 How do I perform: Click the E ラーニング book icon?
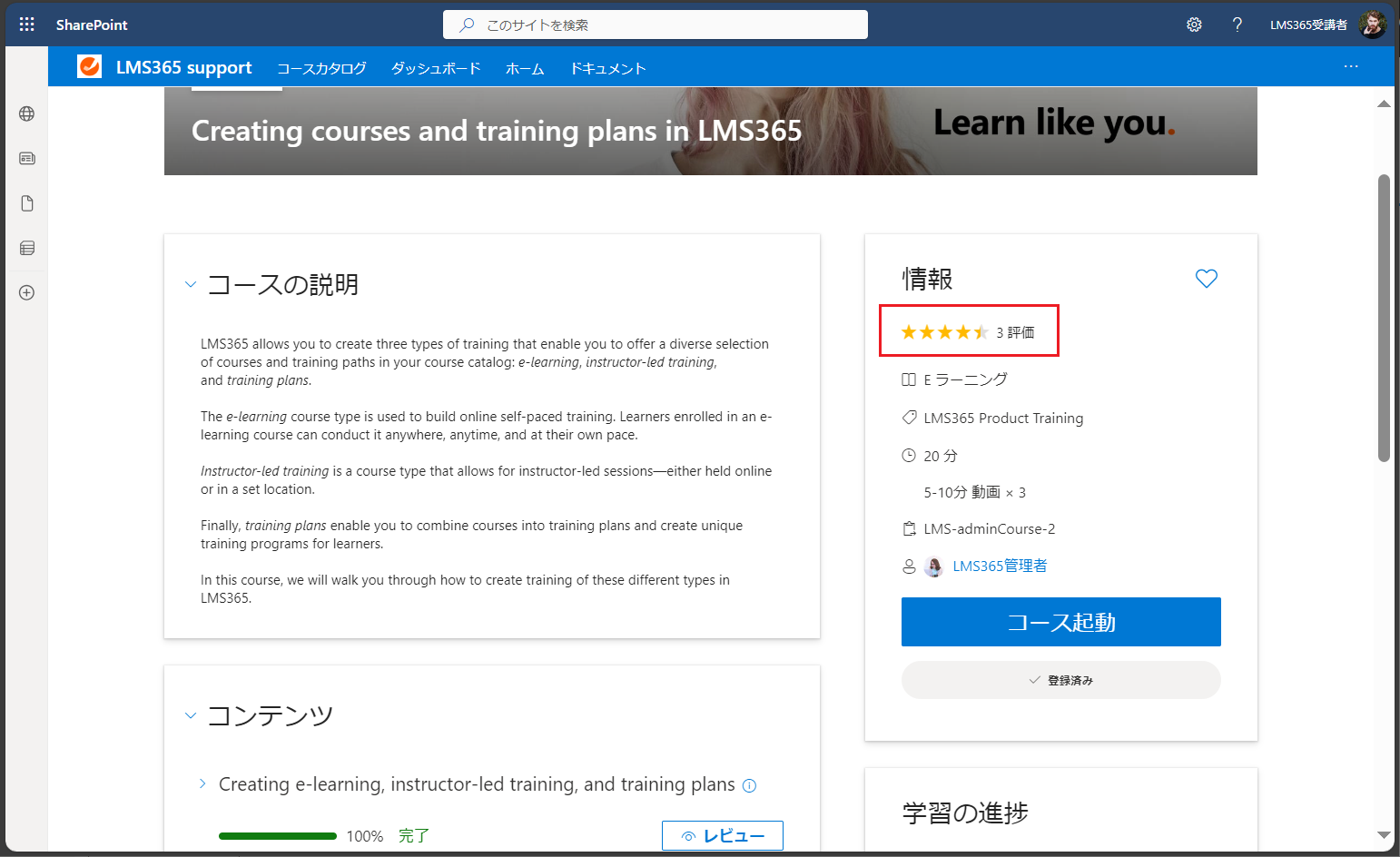click(909, 379)
